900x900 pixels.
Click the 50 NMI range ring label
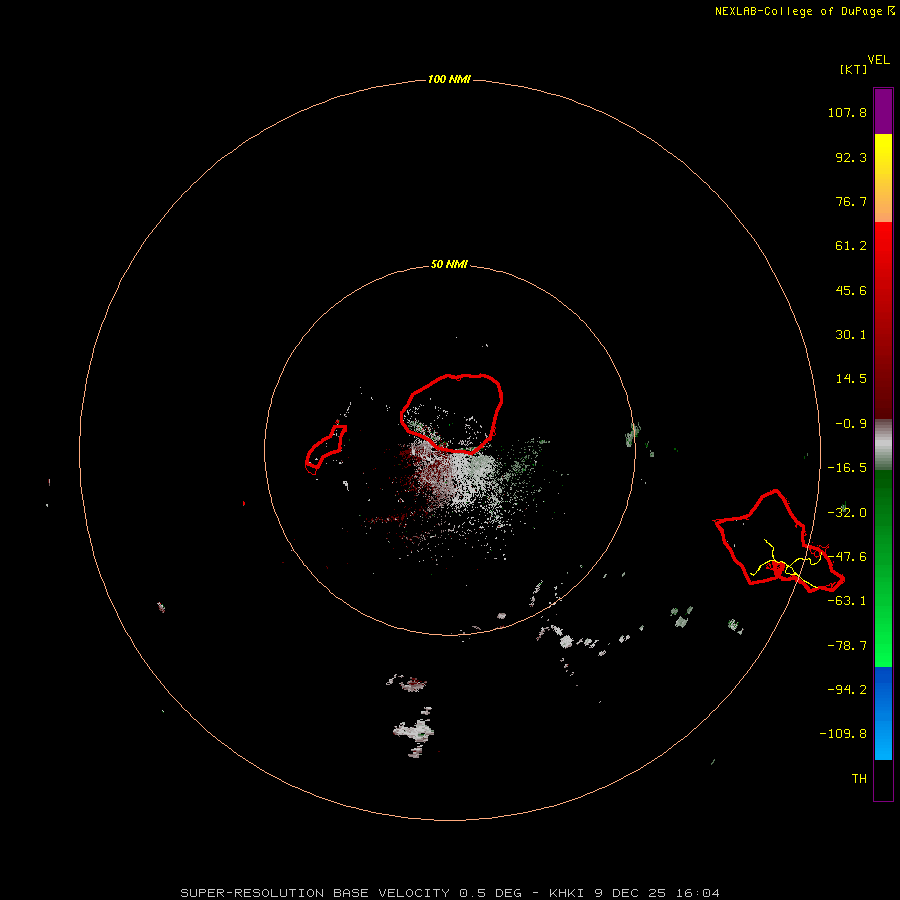(x=449, y=264)
